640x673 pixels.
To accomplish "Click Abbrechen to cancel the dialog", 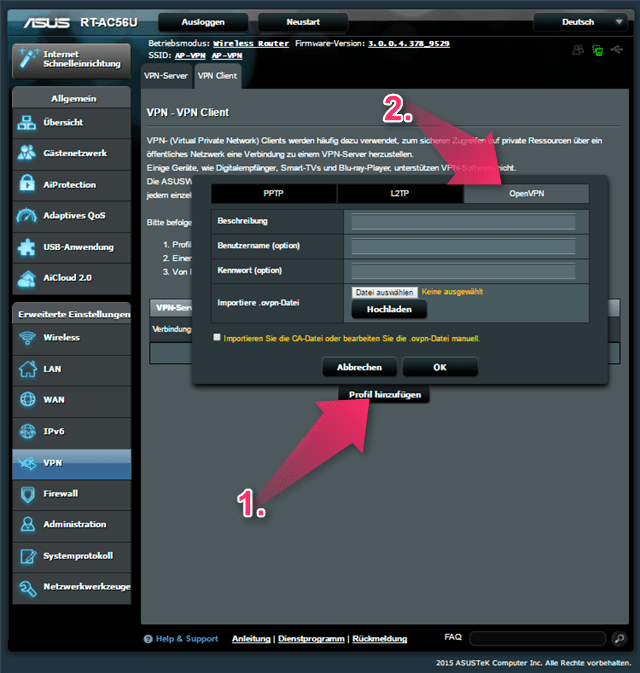I will (359, 367).
